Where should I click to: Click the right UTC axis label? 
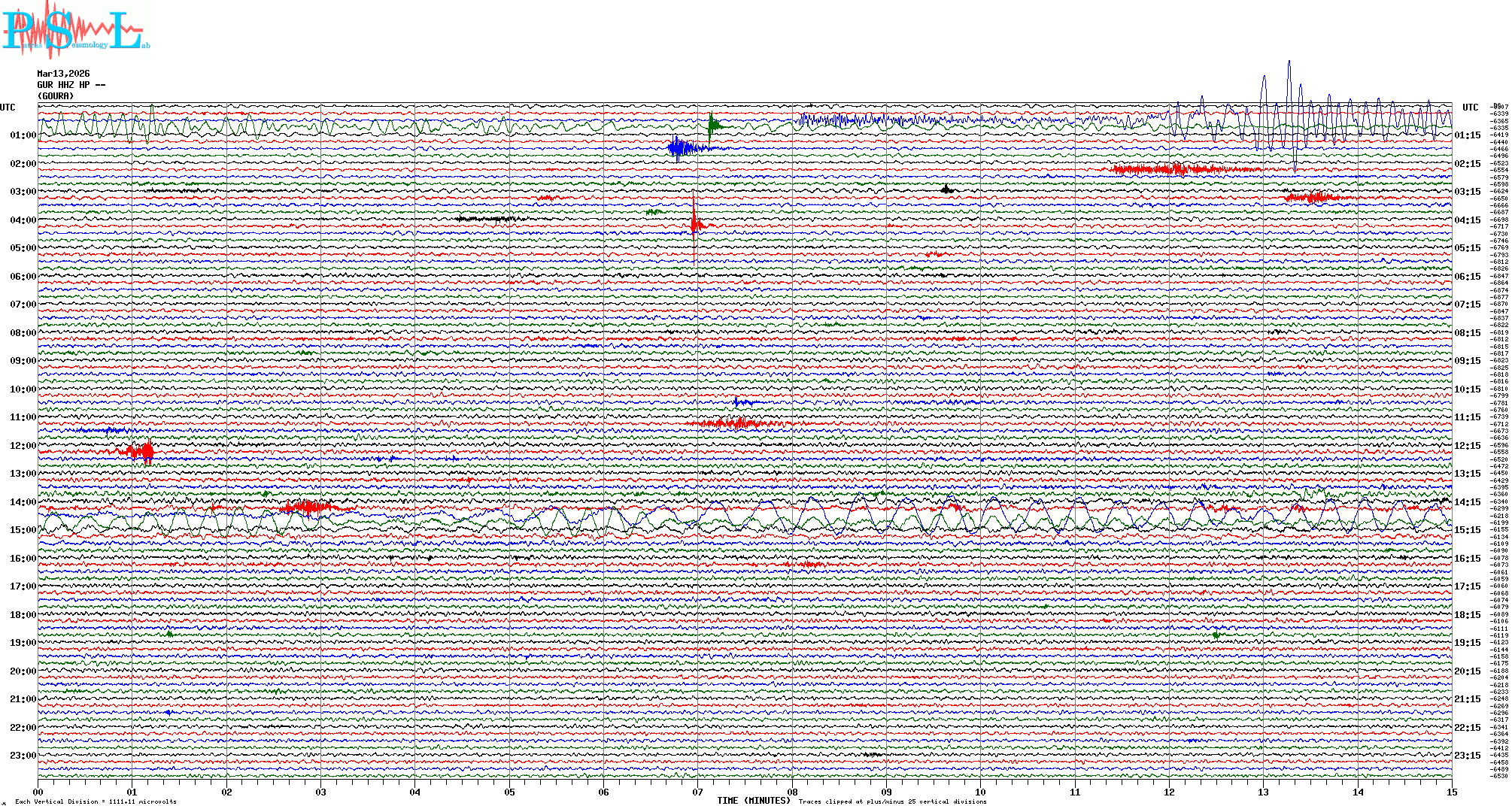point(1470,108)
